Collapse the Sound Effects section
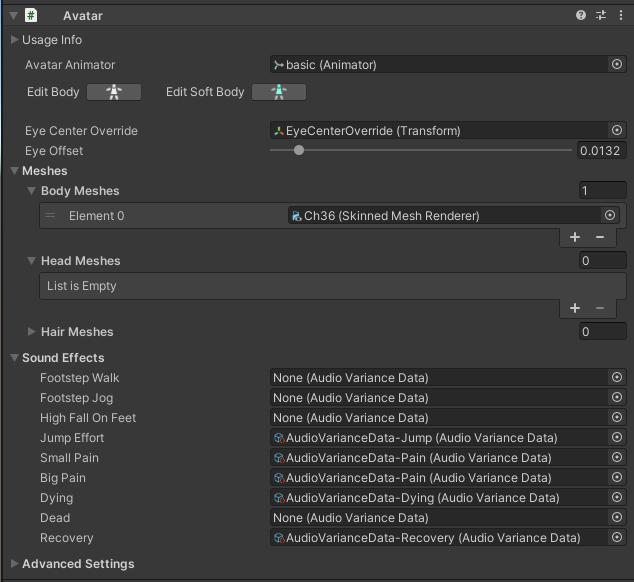This screenshot has height=582, width=634. coord(14,358)
